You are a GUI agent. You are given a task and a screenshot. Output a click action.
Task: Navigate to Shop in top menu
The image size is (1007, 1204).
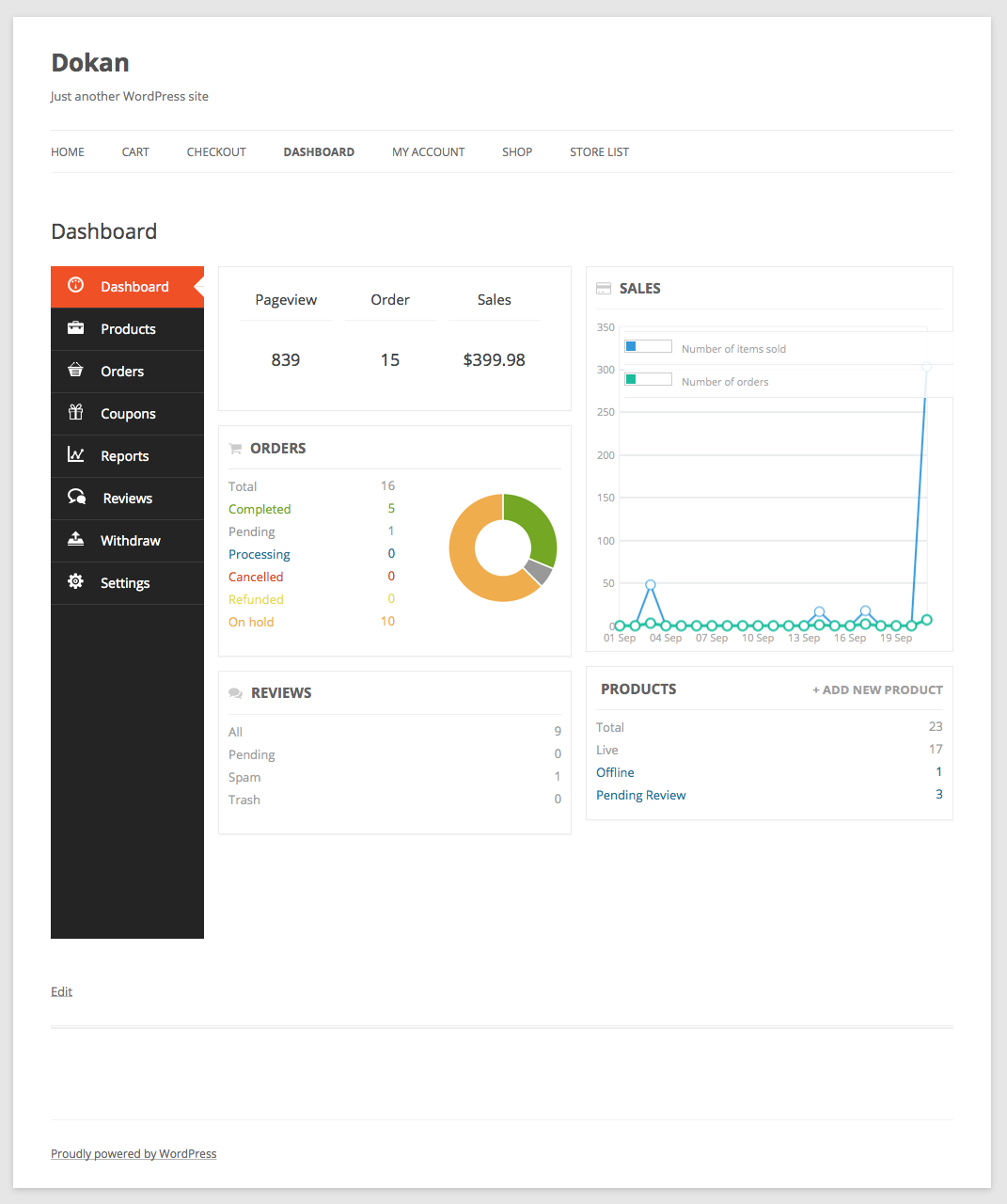coord(517,151)
